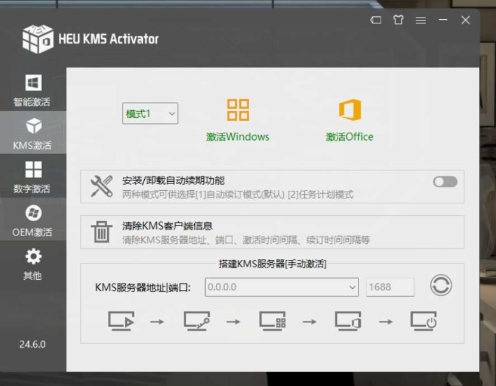
Task: Click the monitor with key icon
Action: click(197, 321)
